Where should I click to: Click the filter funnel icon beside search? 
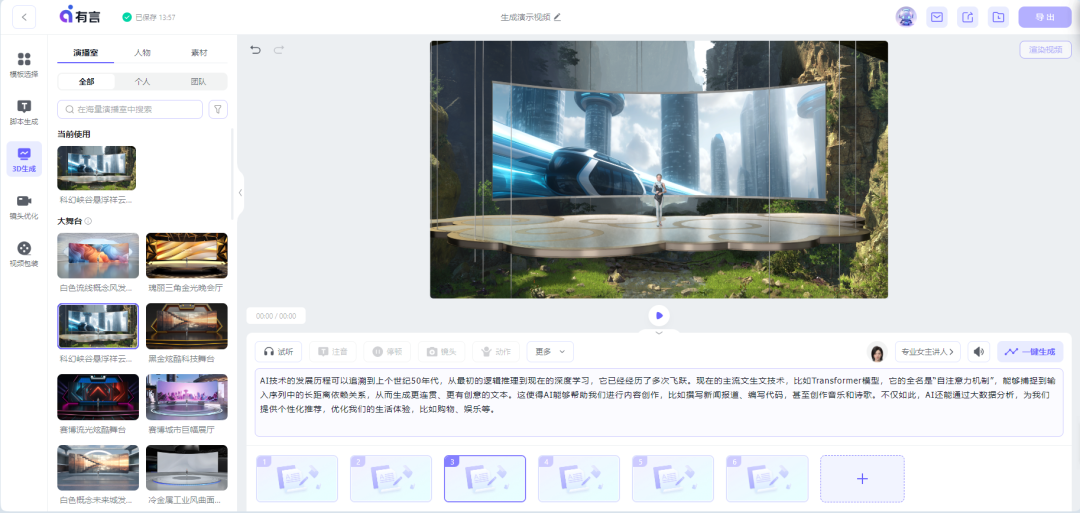pos(218,109)
